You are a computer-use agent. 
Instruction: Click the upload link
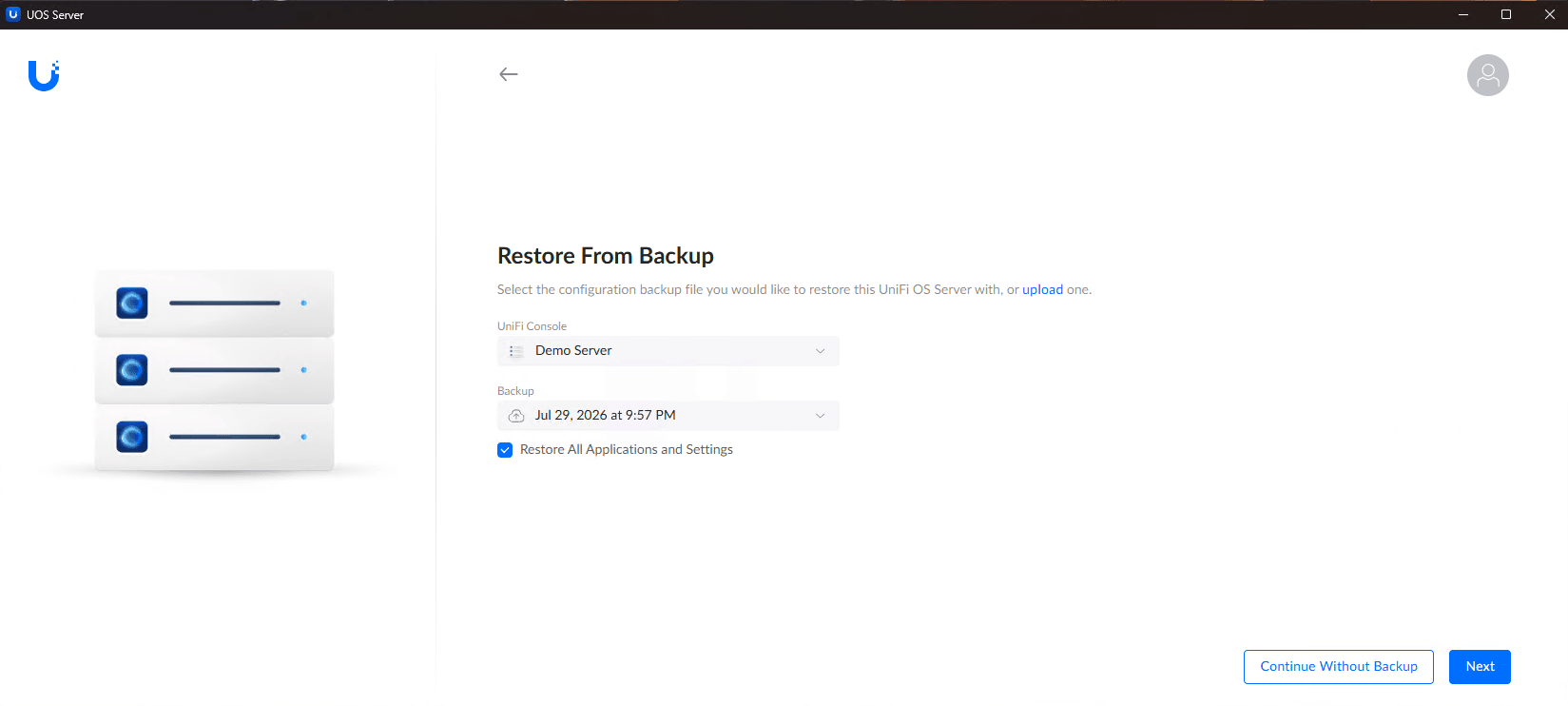click(x=1042, y=289)
